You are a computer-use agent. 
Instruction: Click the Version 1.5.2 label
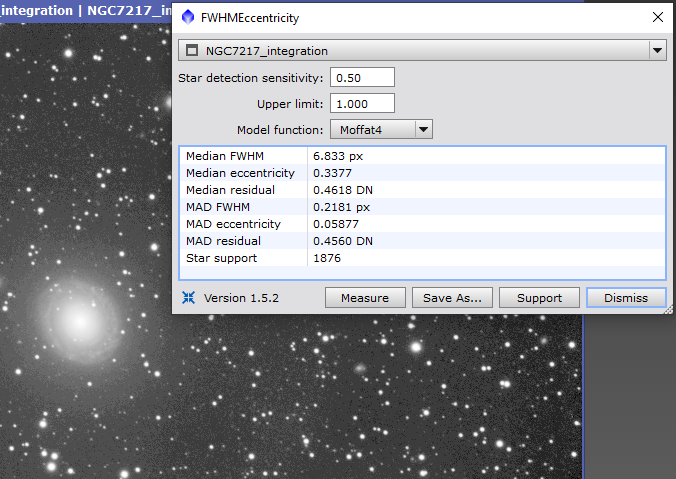pyautogui.click(x=241, y=298)
